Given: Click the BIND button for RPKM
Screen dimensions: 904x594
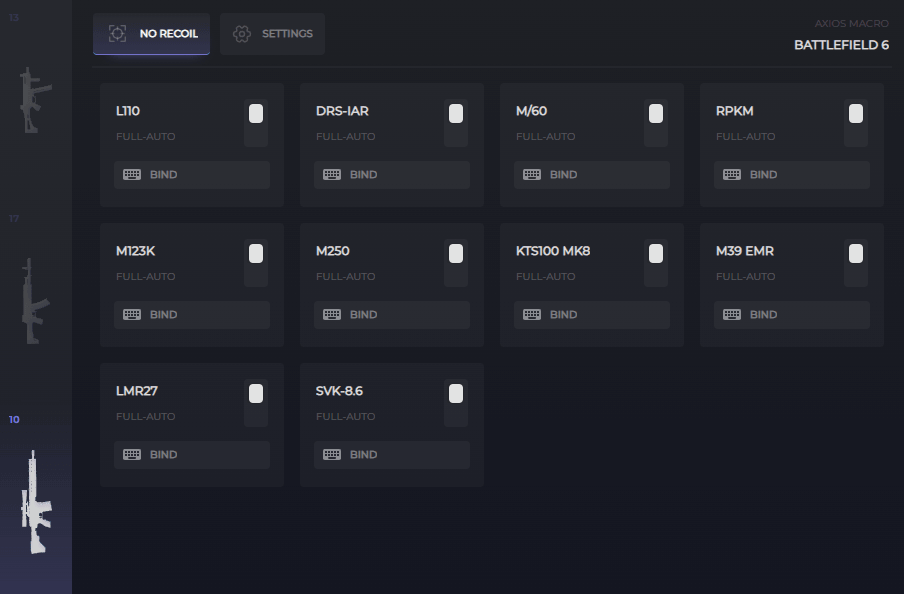Looking at the screenshot, I should (x=792, y=175).
